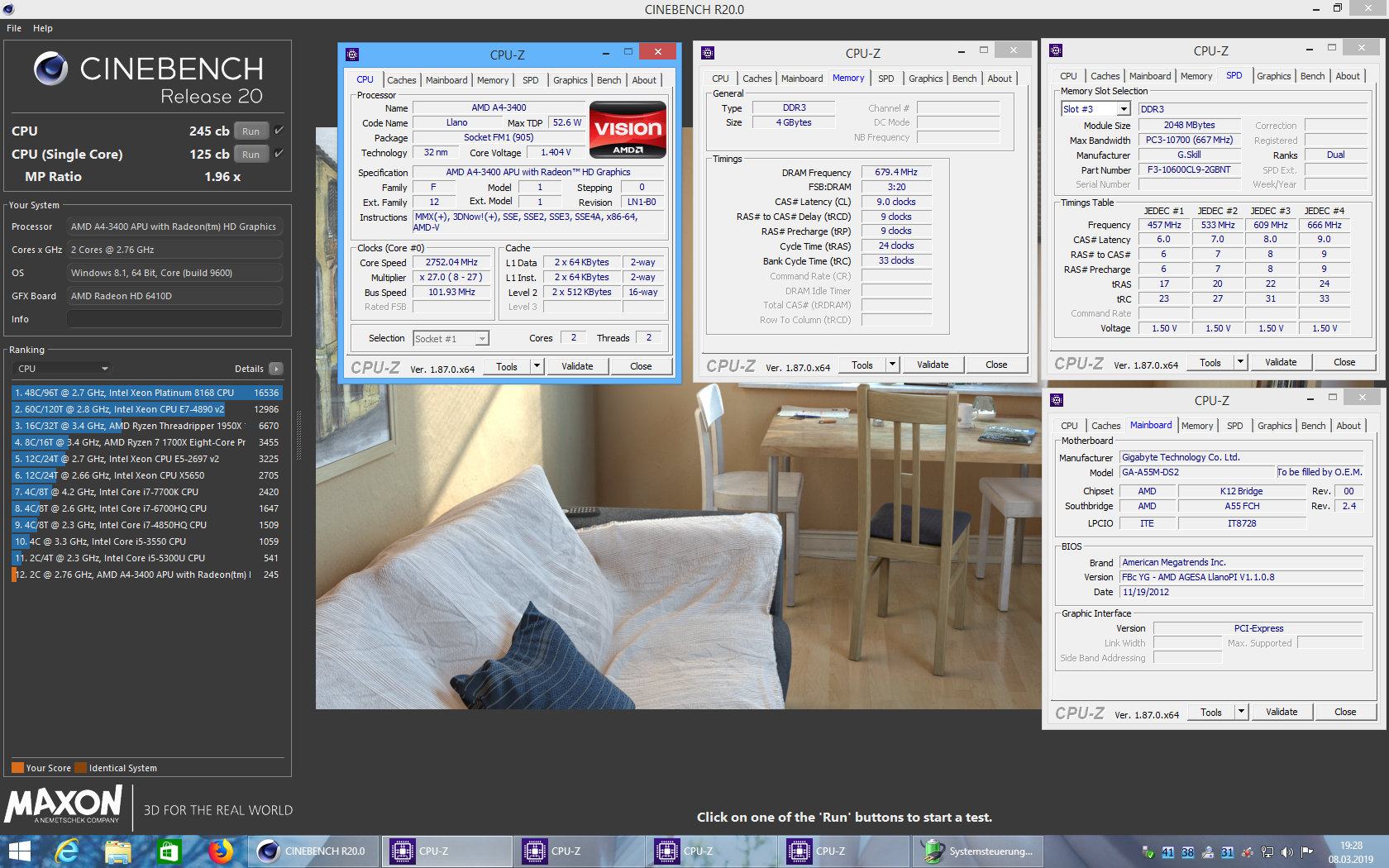The image size is (1389, 868).
Task: Click the motherboard Model GA-A55M-DS2 field
Action: 1197,472
